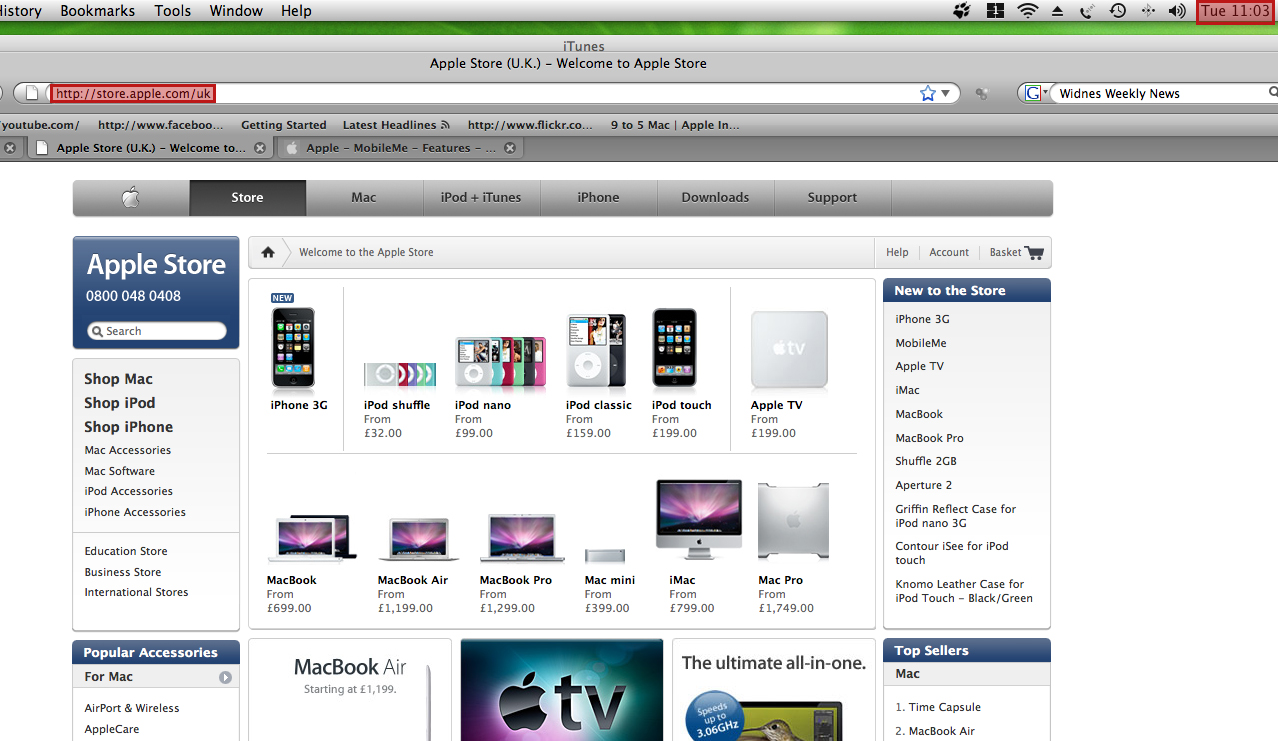Click the Wi-Fi icon in the menu bar
This screenshot has width=1278, height=741.
(1027, 11)
